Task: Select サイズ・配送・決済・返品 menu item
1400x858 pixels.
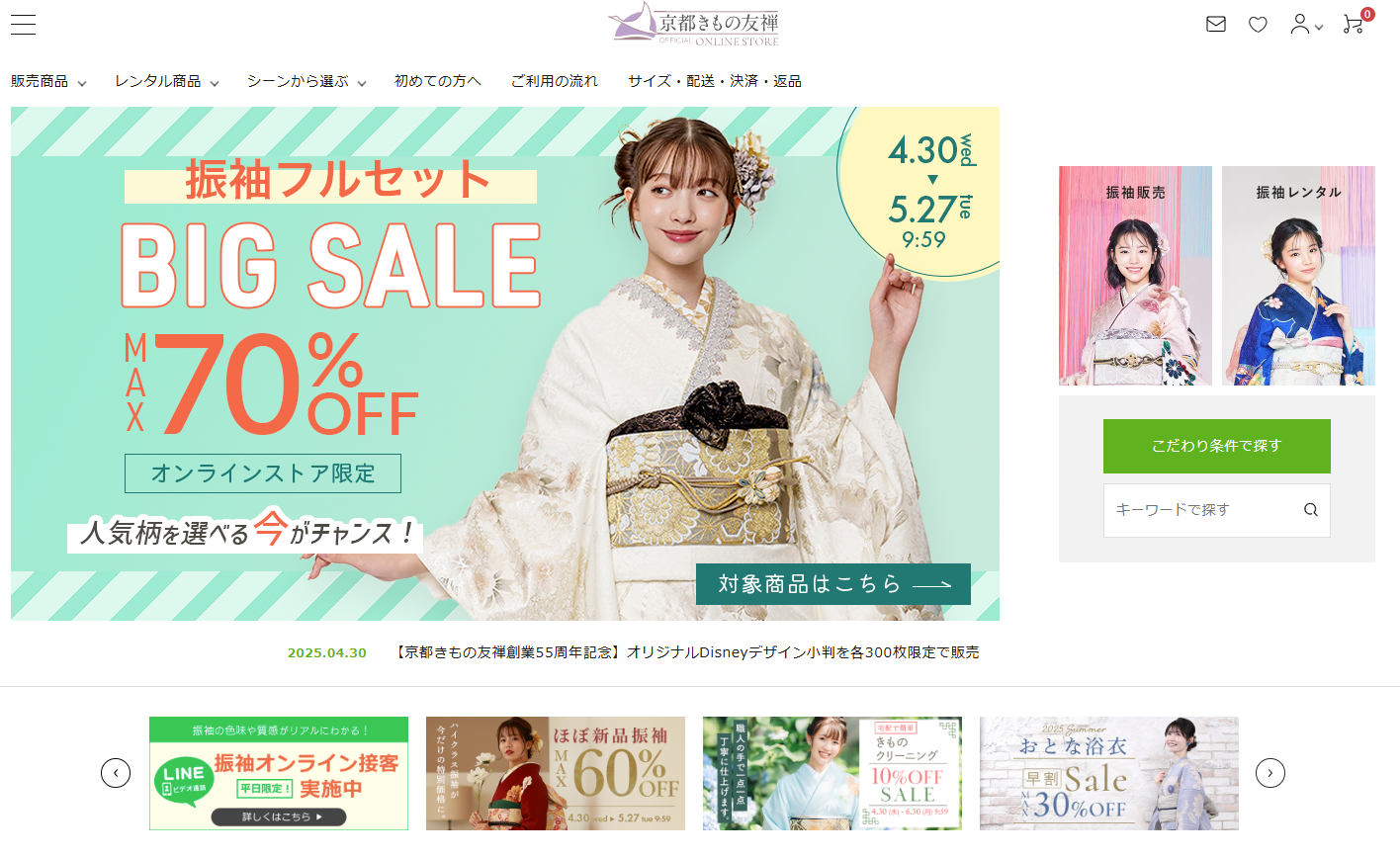Action: click(x=715, y=81)
